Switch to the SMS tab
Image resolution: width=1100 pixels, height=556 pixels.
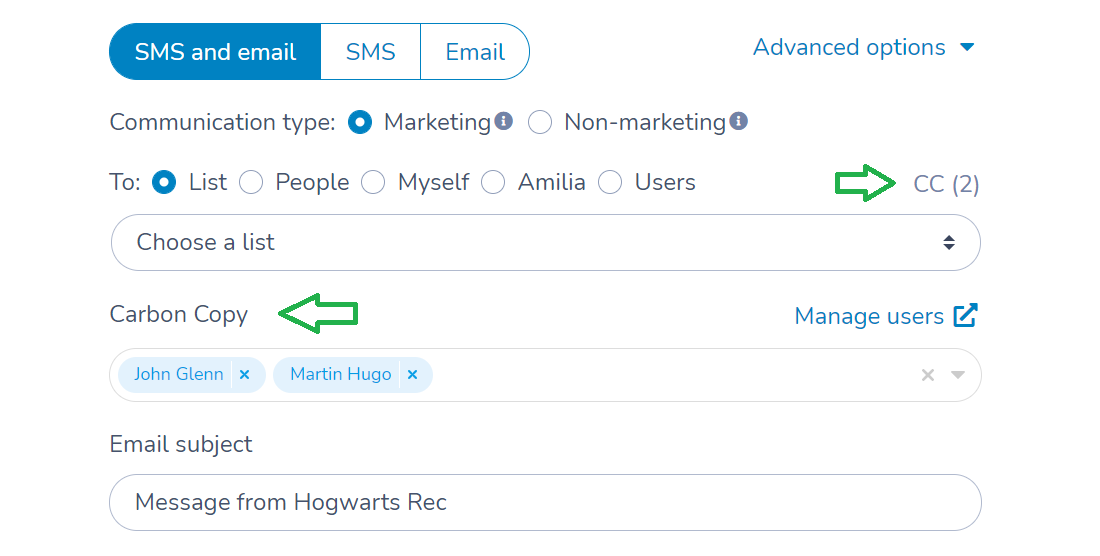click(370, 52)
